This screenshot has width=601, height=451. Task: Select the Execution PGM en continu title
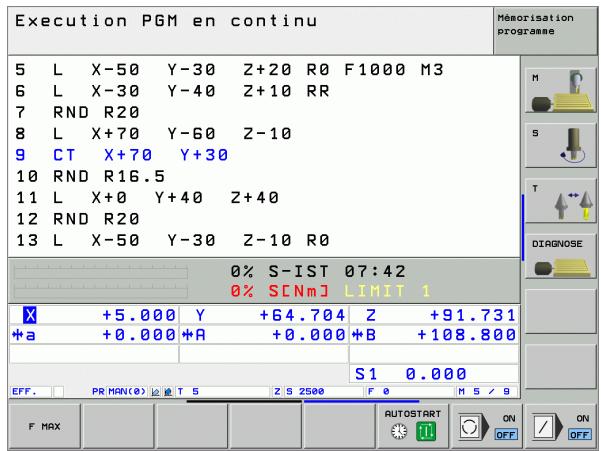(166, 21)
